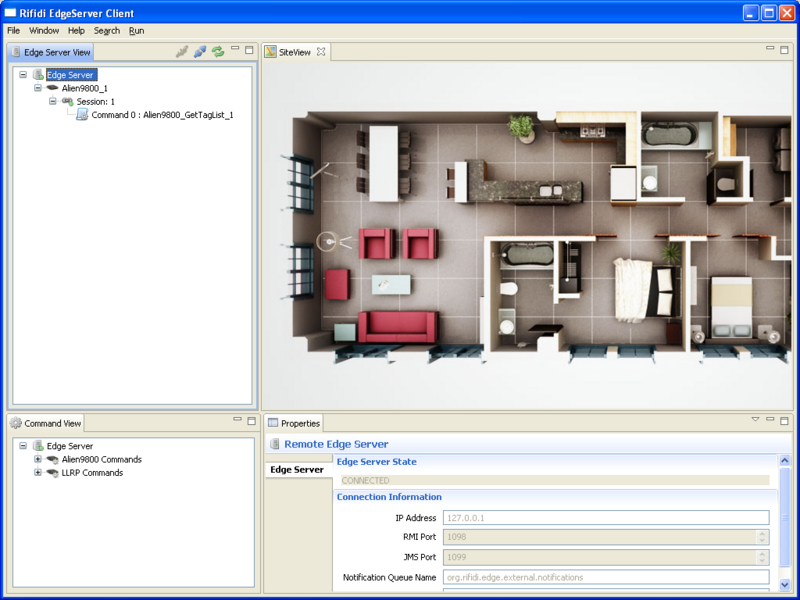Select the Edge Server properties tab
Image resolution: width=800 pixels, height=600 pixels.
point(297,469)
